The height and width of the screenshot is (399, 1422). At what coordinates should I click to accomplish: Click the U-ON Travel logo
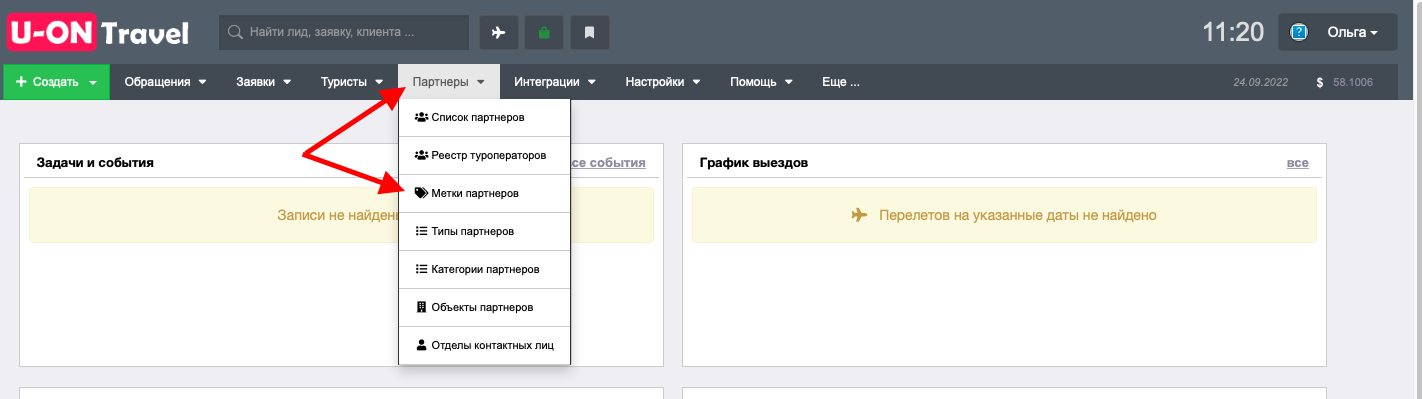(98, 32)
